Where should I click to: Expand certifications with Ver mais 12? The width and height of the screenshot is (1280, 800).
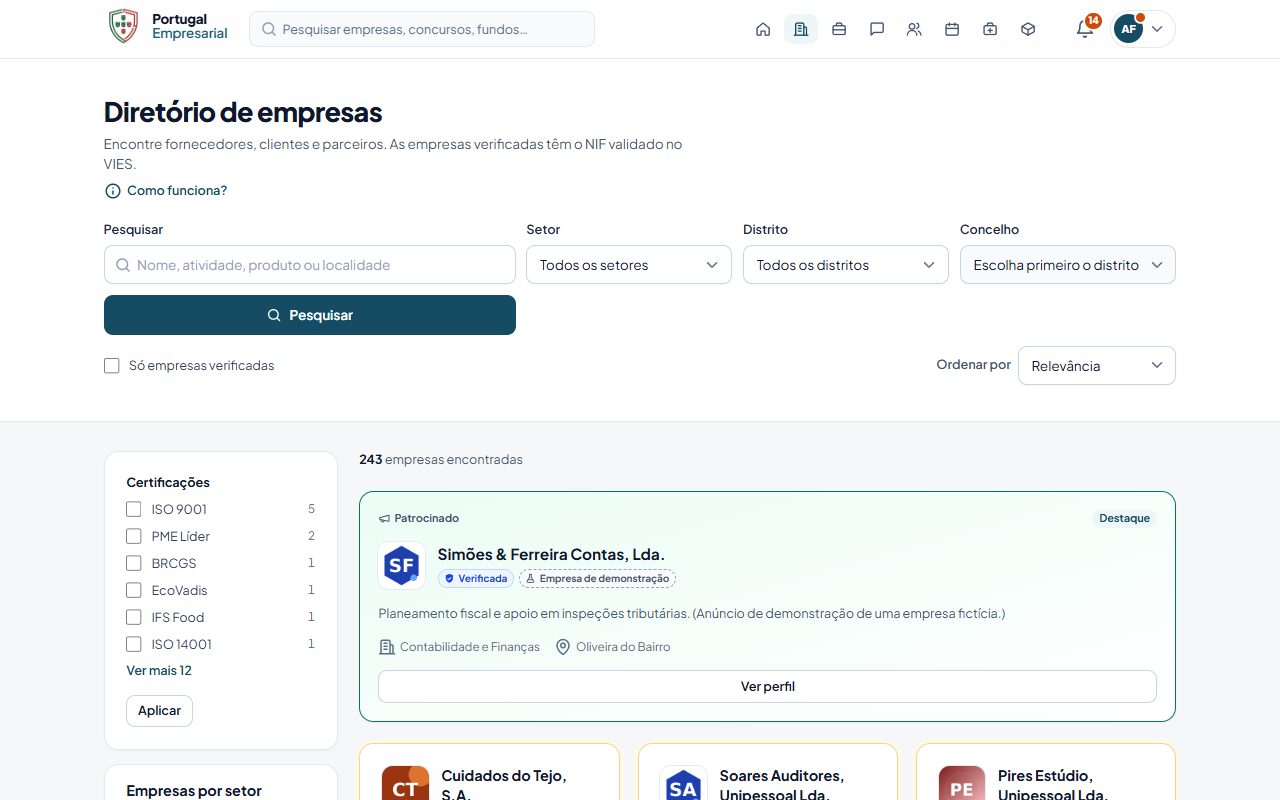coord(159,671)
